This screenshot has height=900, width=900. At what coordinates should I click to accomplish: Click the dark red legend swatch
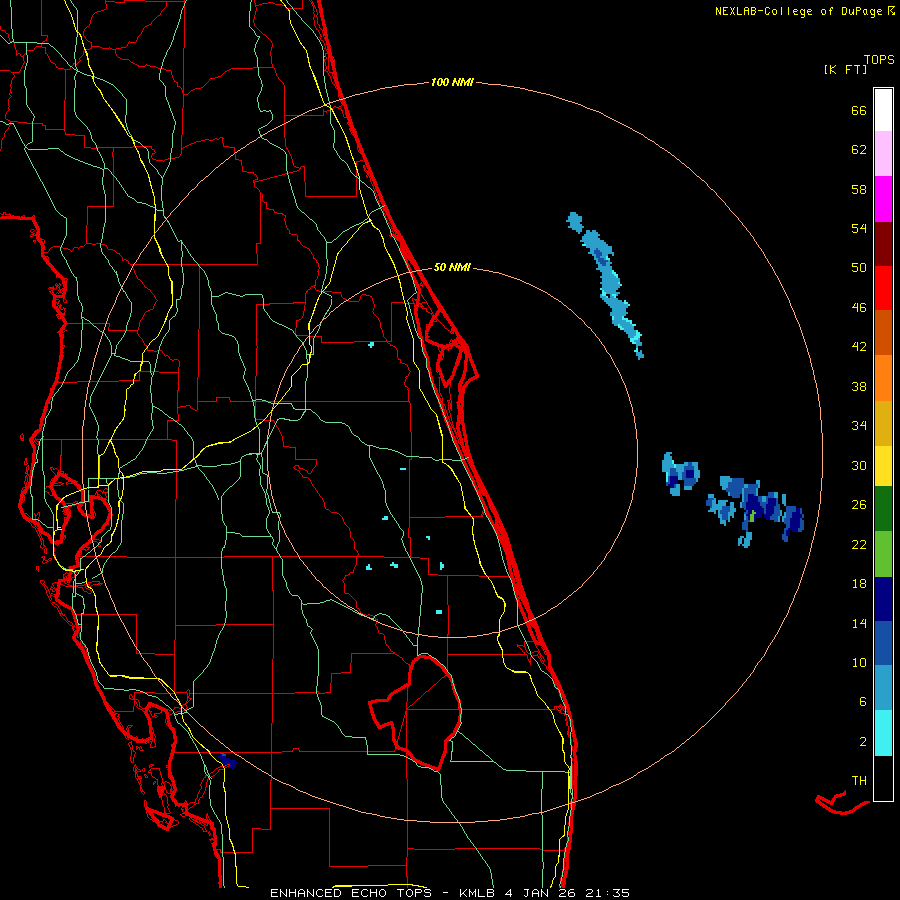click(883, 244)
